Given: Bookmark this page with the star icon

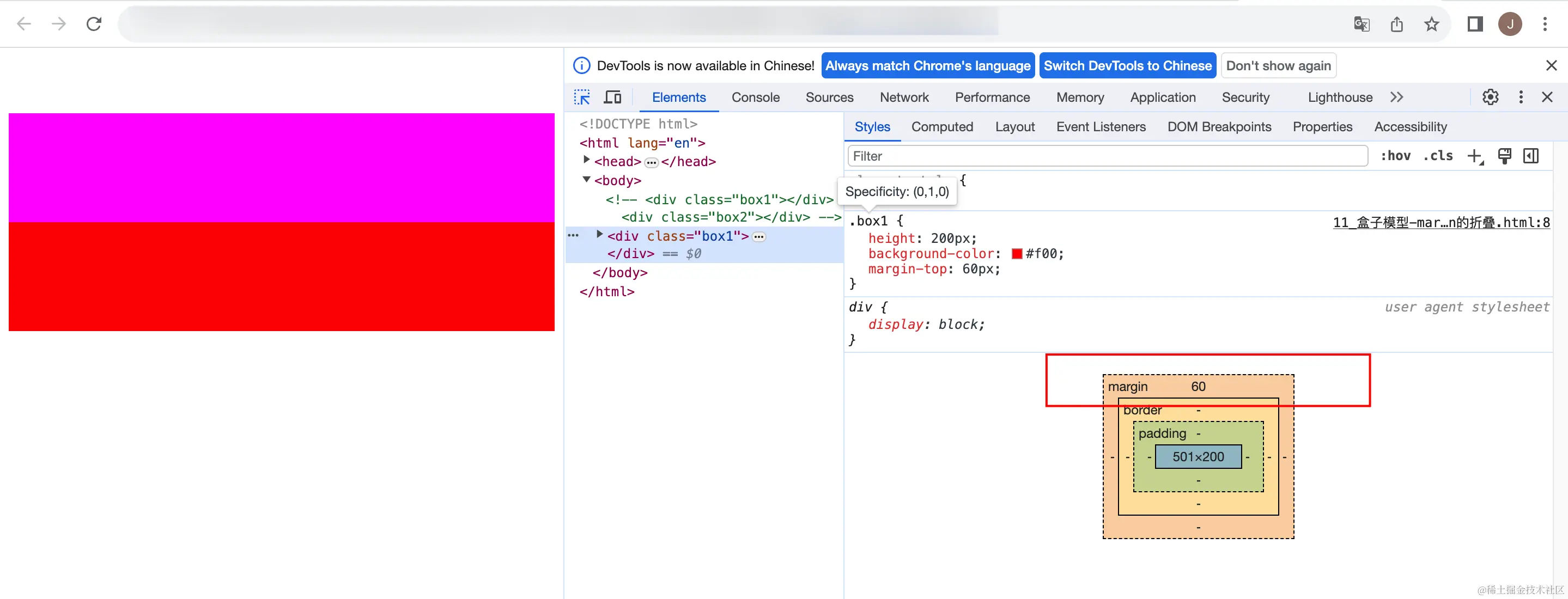Looking at the screenshot, I should [x=1432, y=24].
